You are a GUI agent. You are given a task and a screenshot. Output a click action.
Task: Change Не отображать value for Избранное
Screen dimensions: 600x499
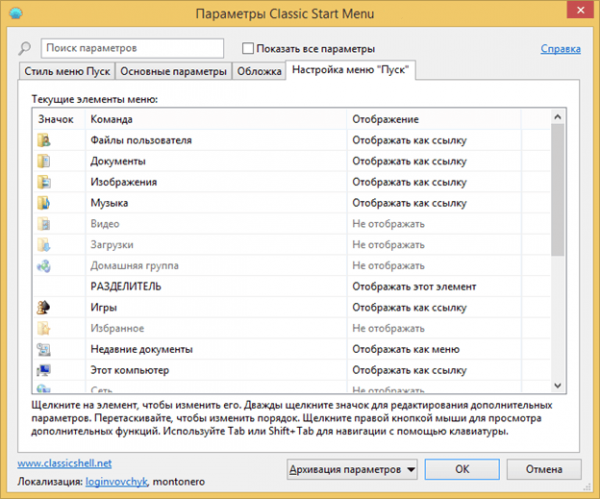[x=388, y=328]
